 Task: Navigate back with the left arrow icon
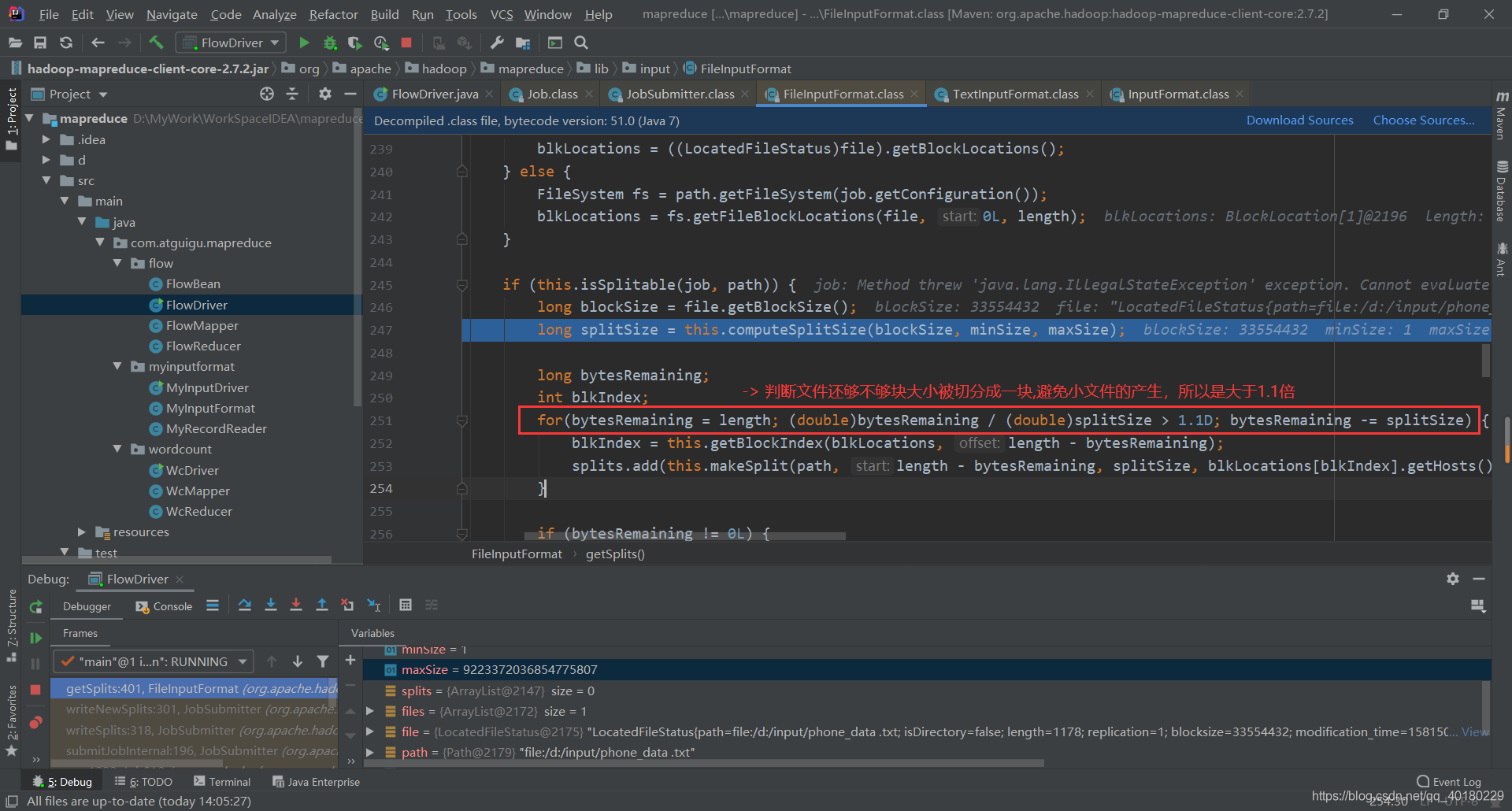pyautogui.click(x=98, y=43)
